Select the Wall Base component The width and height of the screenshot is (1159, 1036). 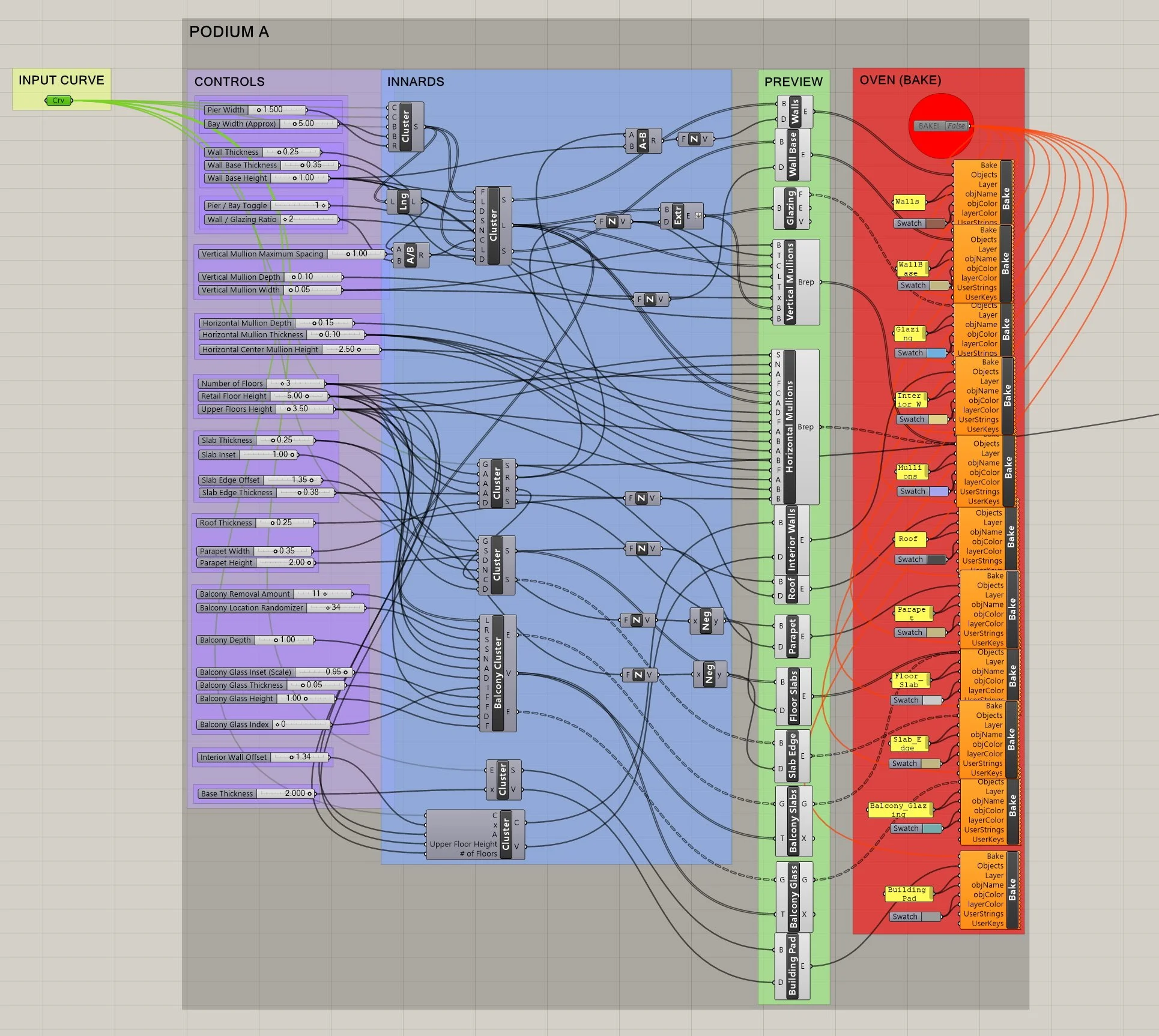click(x=793, y=154)
